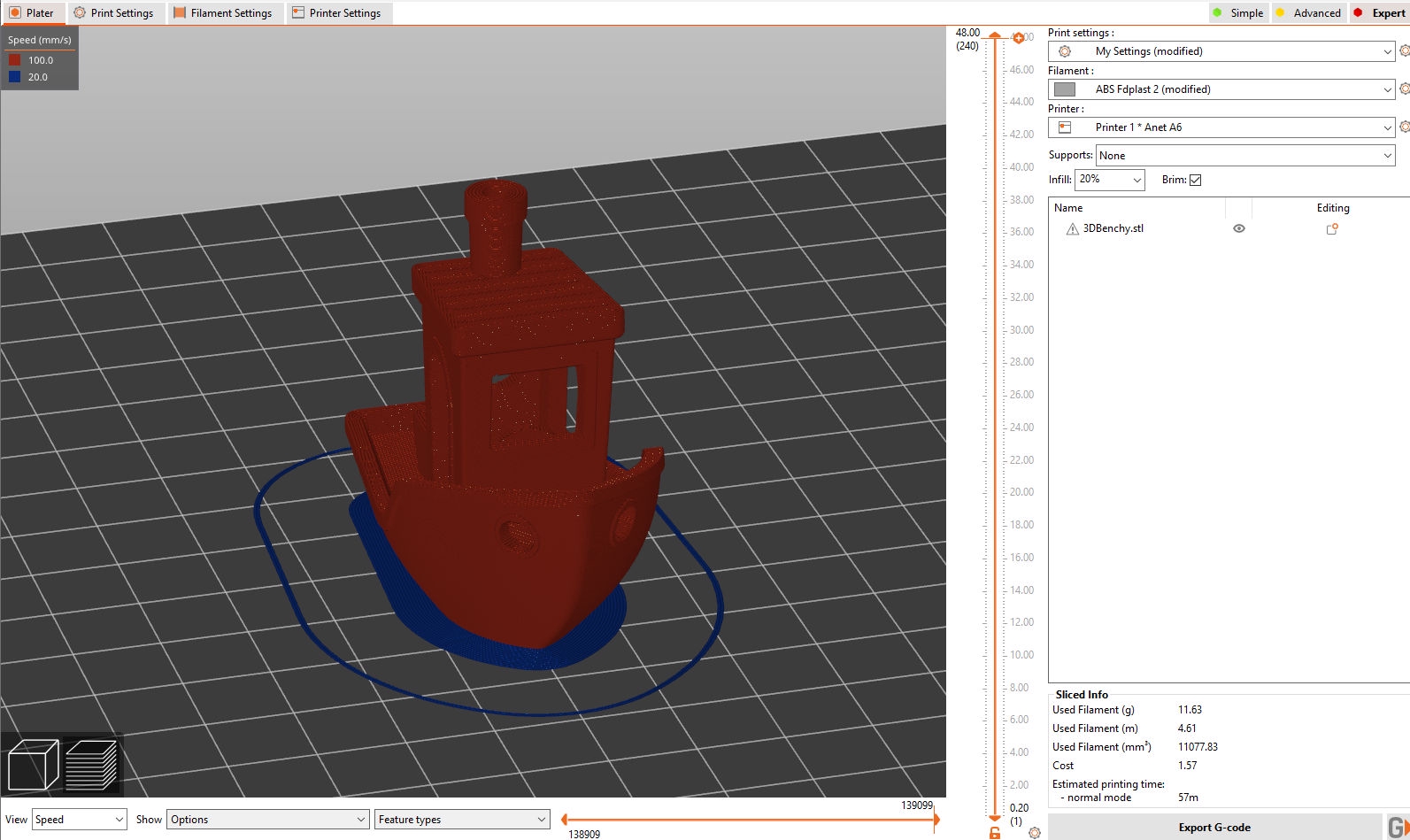Select Expert mode
Viewport: 1410px width, 840px height.
tap(1379, 12)
